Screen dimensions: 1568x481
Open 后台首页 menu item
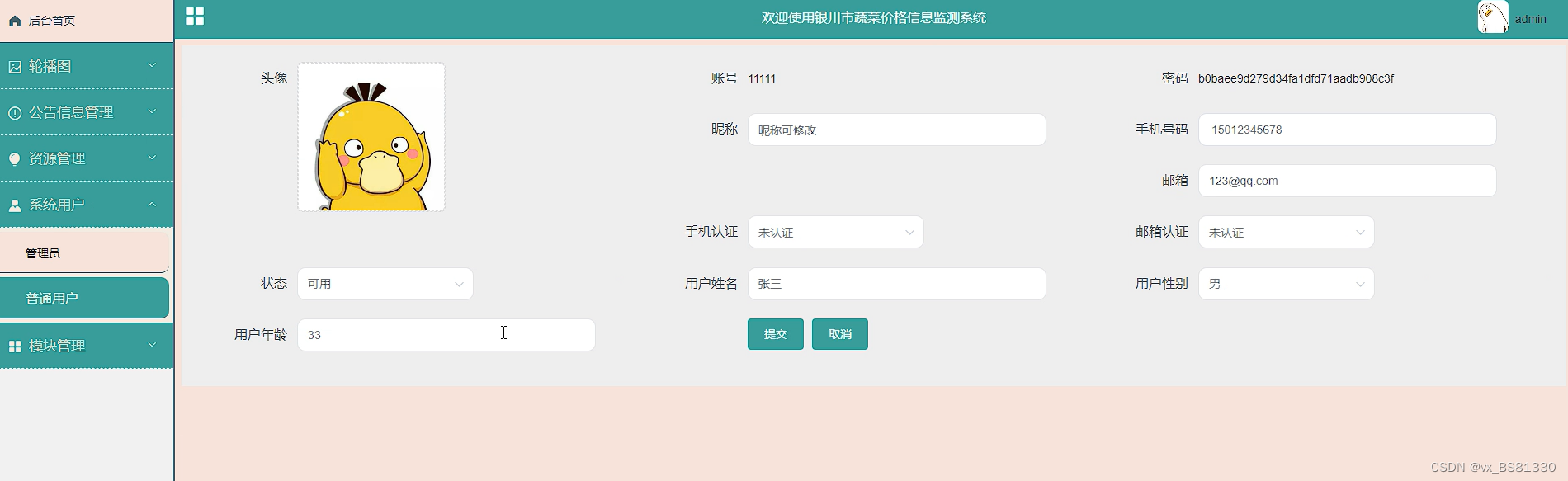pyautogui.click(x=87, y=21)
